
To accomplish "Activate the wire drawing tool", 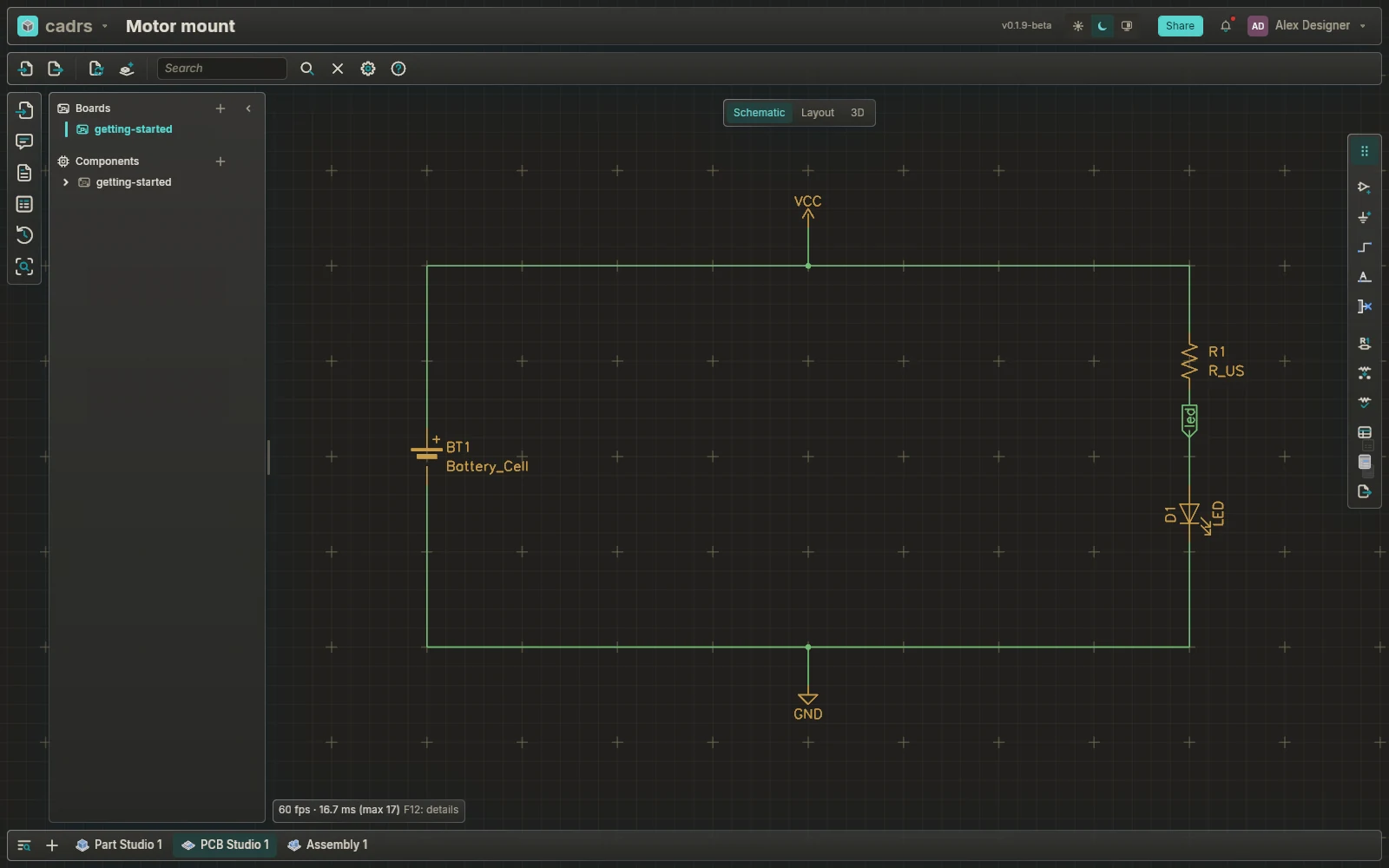I will tap(1364, 247).
